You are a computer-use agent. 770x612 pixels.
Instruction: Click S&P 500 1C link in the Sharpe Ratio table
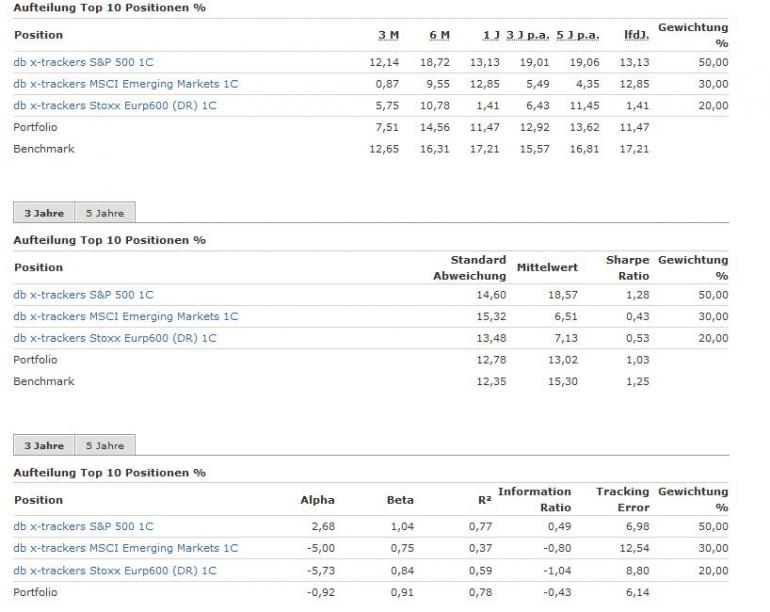point(83,295)
